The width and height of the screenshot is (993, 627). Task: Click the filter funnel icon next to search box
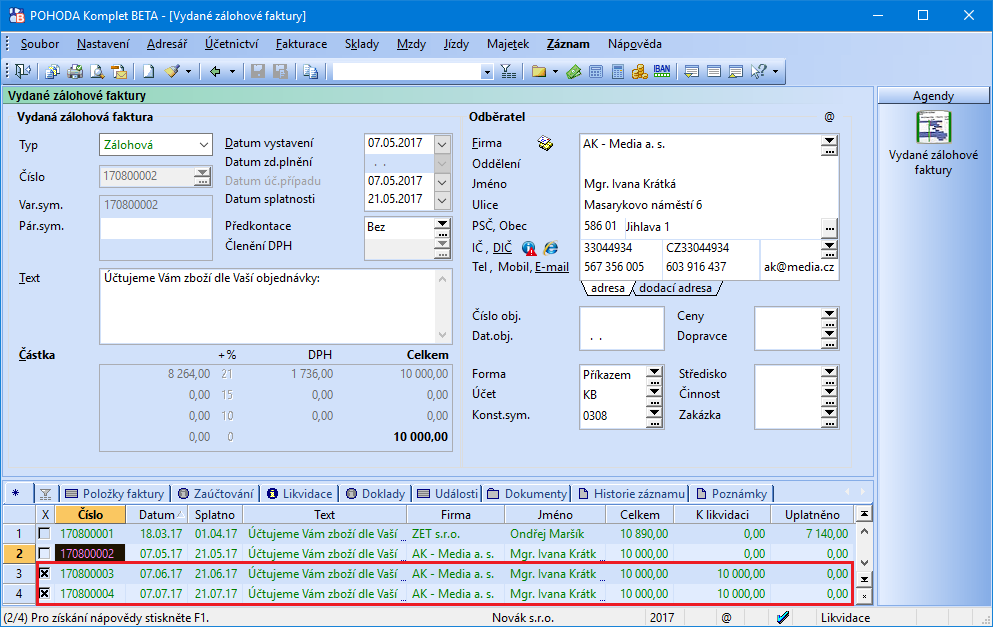508,72
